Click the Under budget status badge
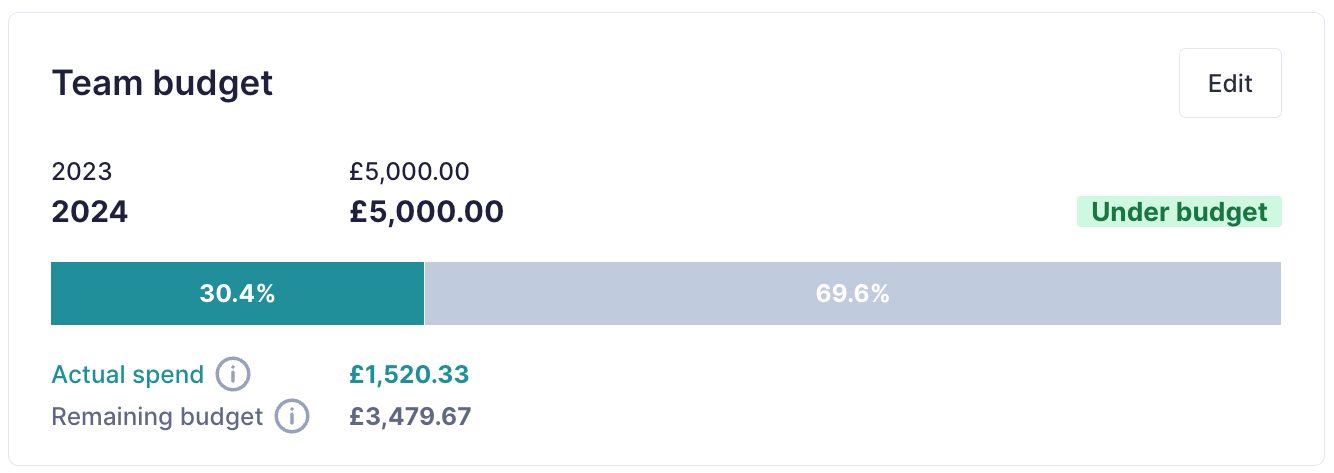1334x473 pixels. pyautogui.click(x=1178, y=212)
